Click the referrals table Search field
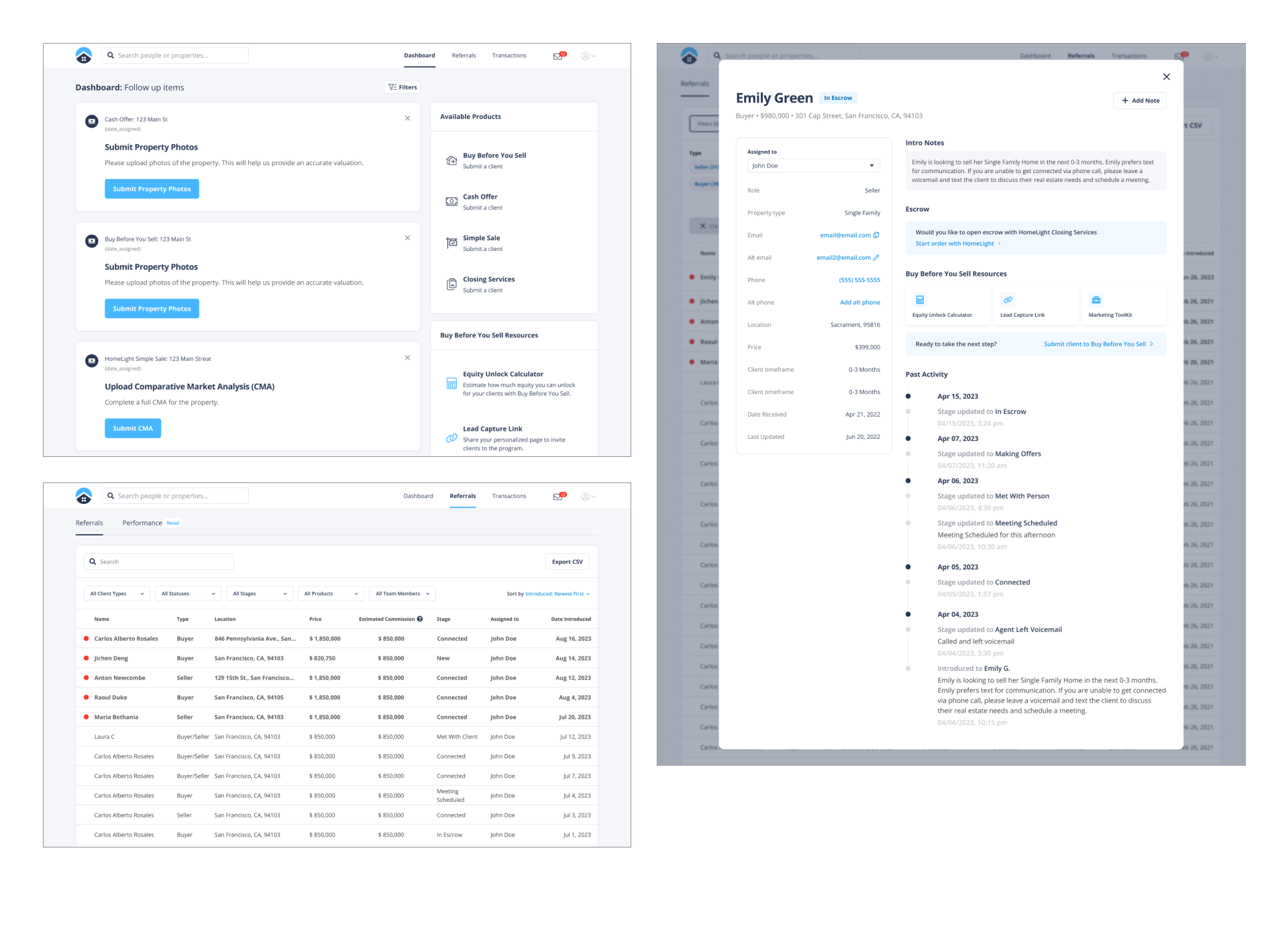 pos(159,562)
